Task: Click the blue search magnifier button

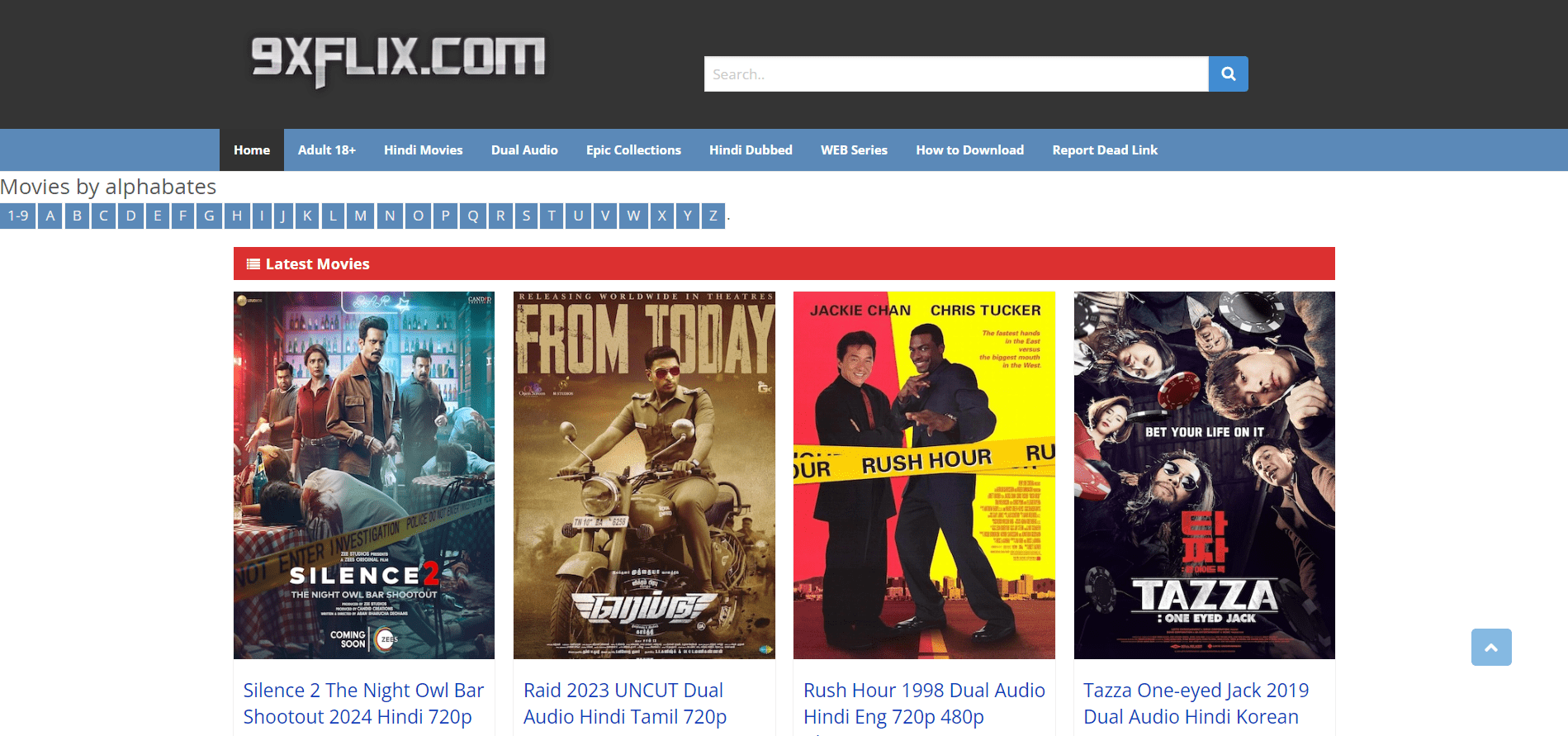Action: click(1228, 74)
